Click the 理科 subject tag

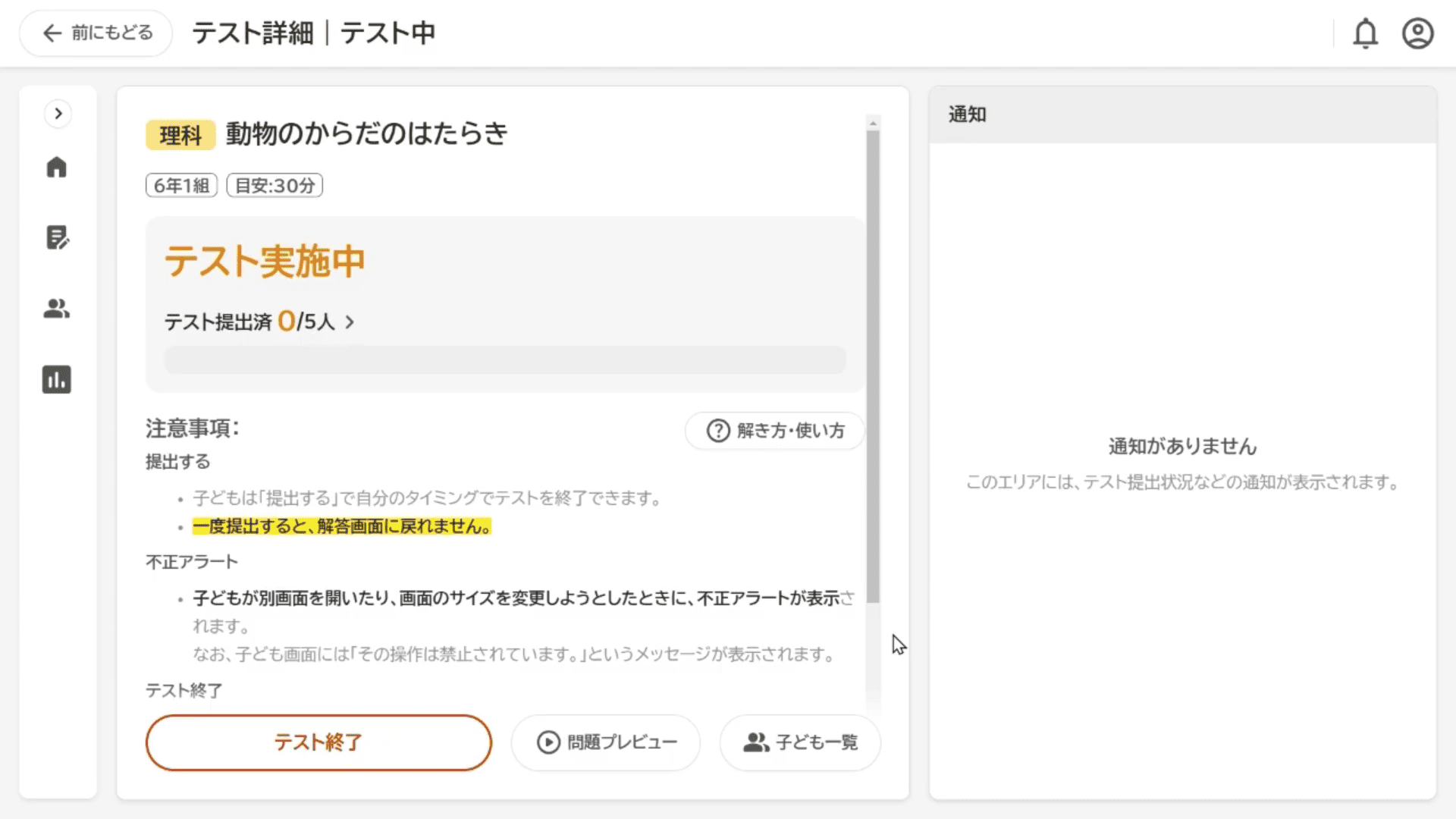coord(180,135)
